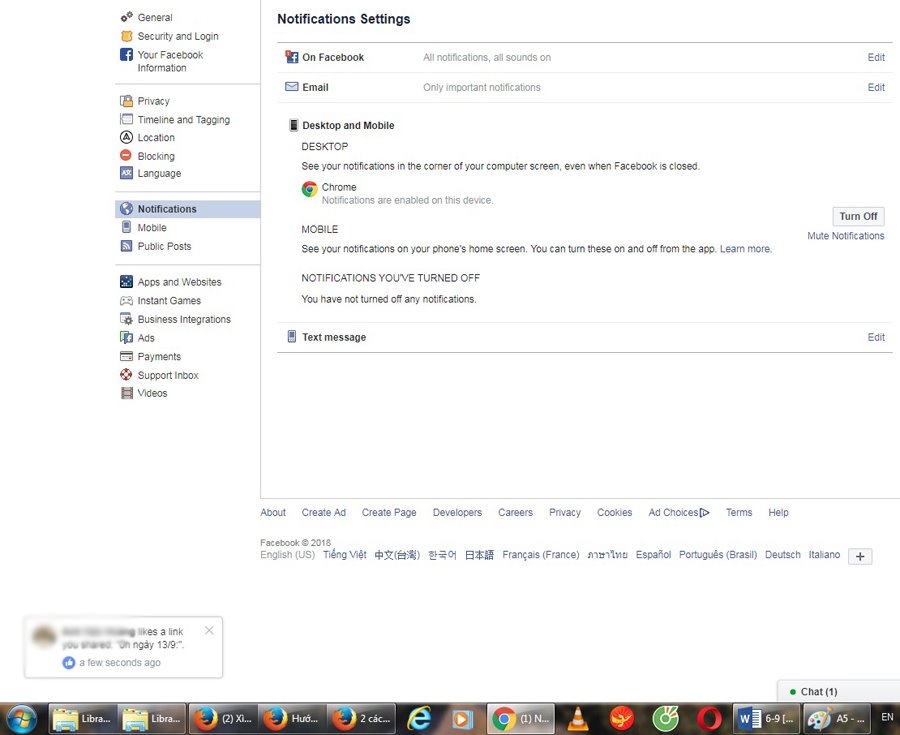
Task: Turn Off Chrome desktop notifications
Action: coord(858,216)
